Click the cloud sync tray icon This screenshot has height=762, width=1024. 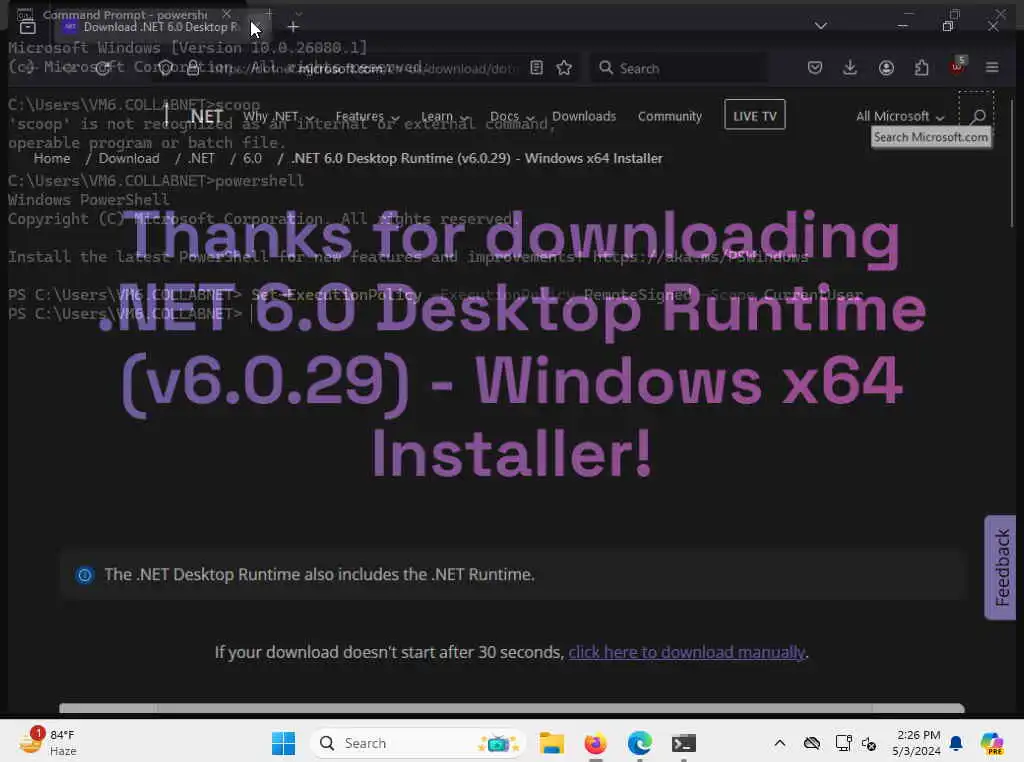(811, 743)
